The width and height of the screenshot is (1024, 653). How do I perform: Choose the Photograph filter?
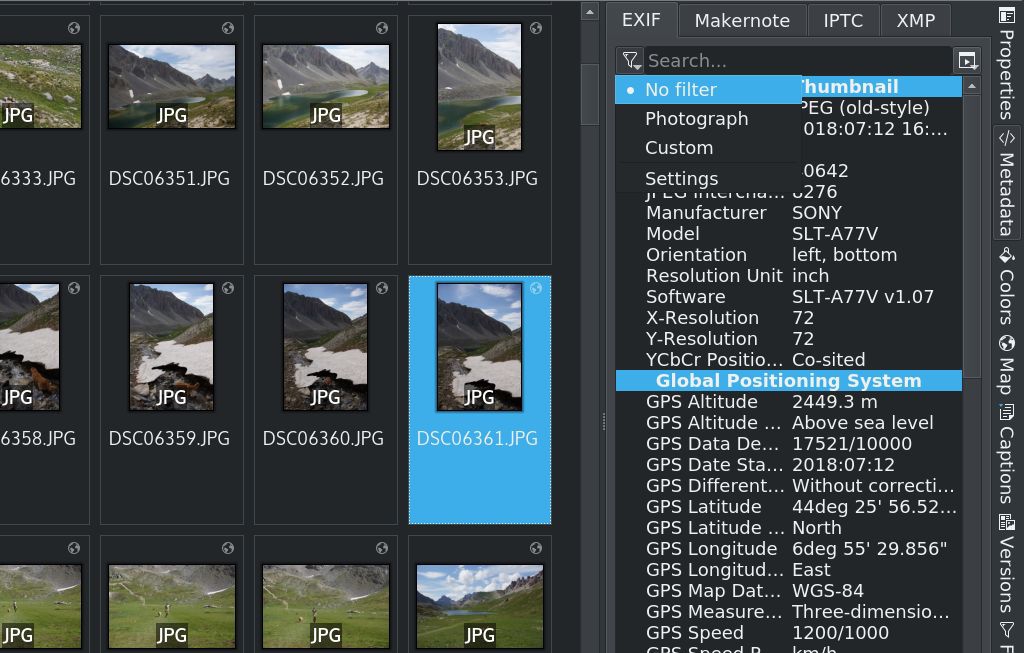coord(708,119)
